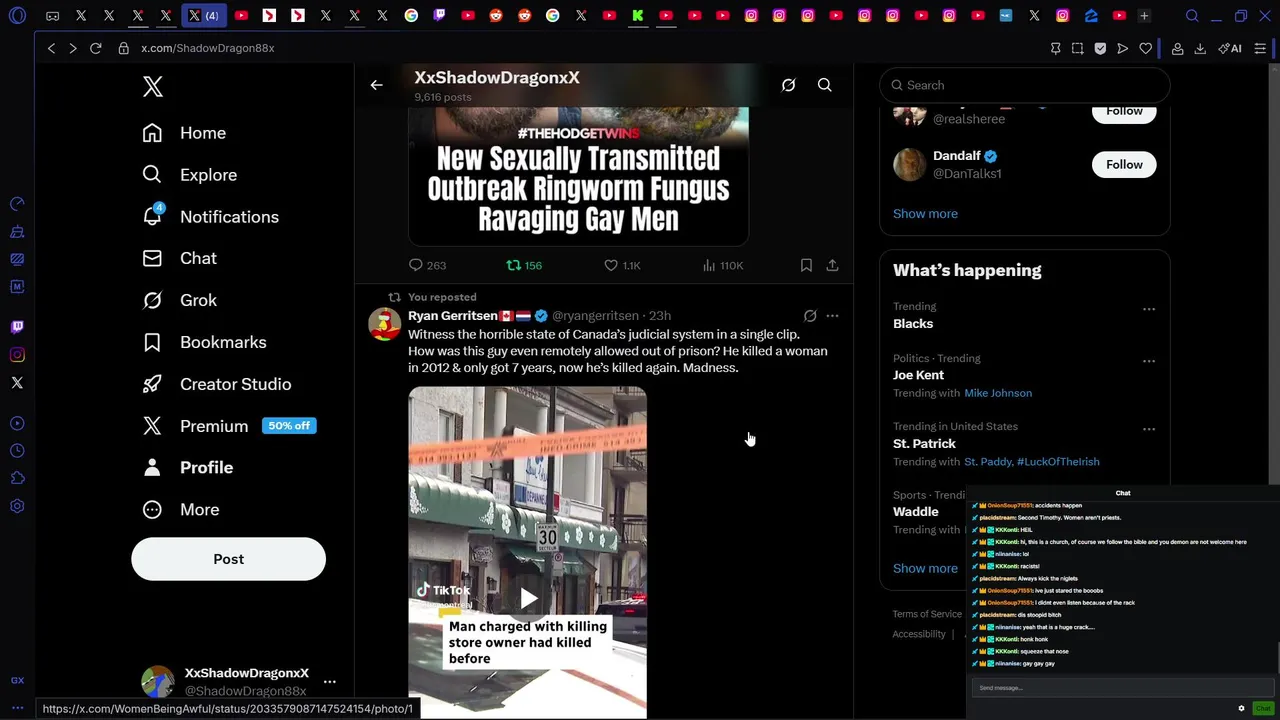Show more suggested accounts to follow

[925, 214]
